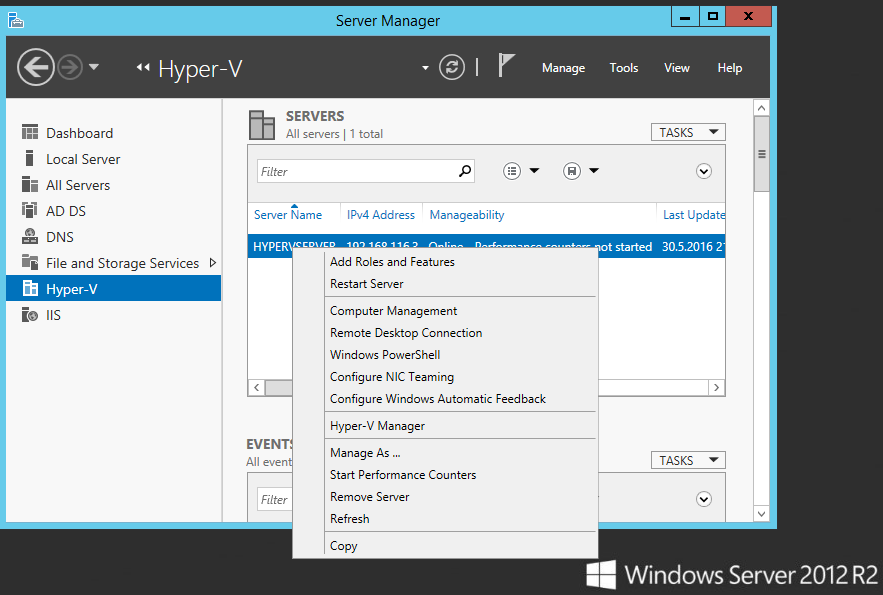
Task: Collapse Servers tile with chevron button
Action: pyautogui.click(x=703, y=171)
